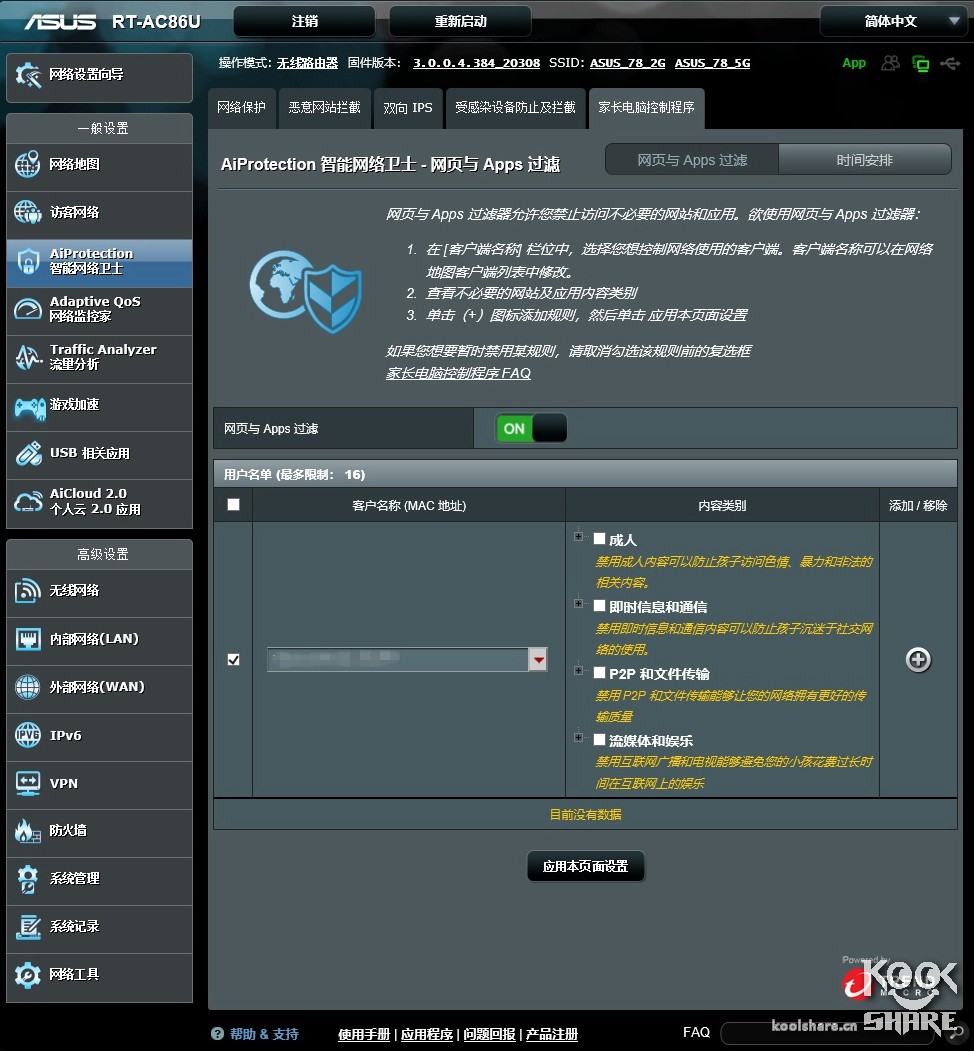Viewport: 974px width, 1051px height.
Task: Check the 流媒体和娱乐 category box
Action: 599,739
